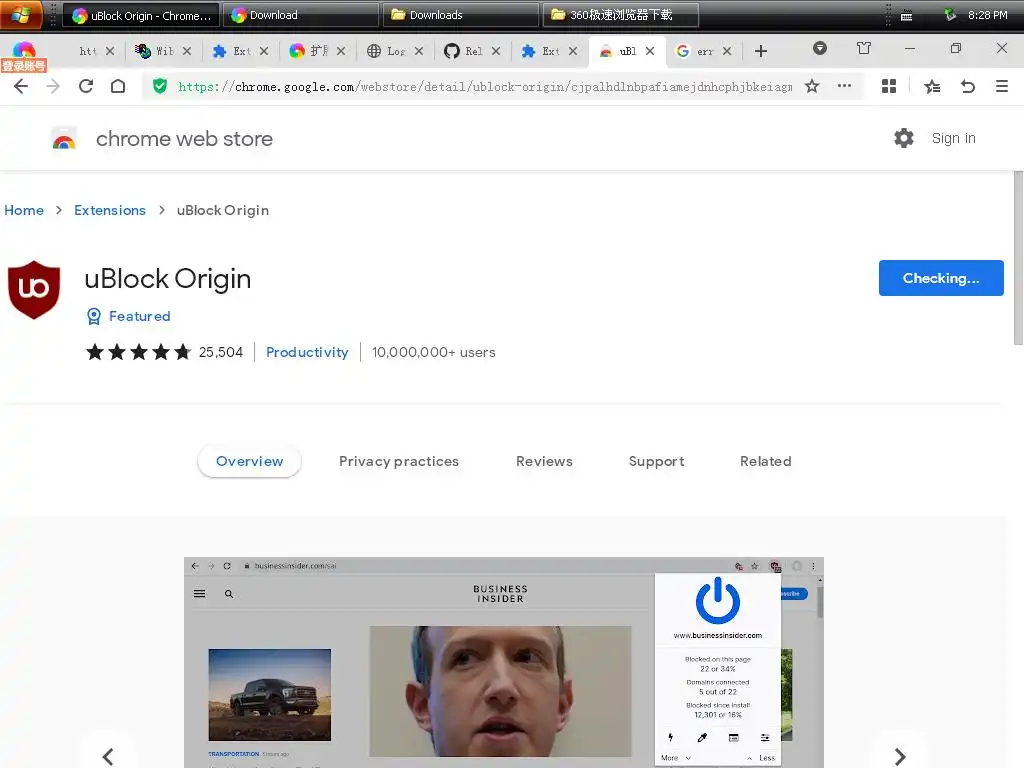Open Downloads folder from taskbar
Viewport: 1024px width, 768px height.
click(x=460, y=14)
